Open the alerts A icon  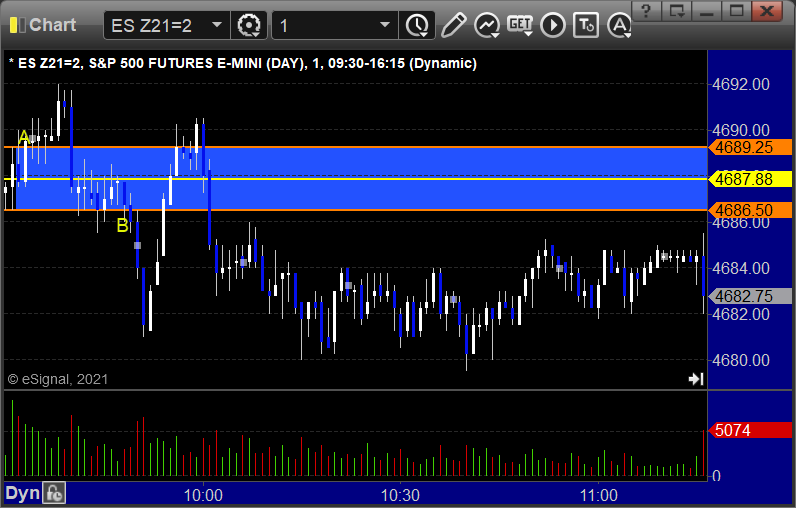[x=619, y=25]
